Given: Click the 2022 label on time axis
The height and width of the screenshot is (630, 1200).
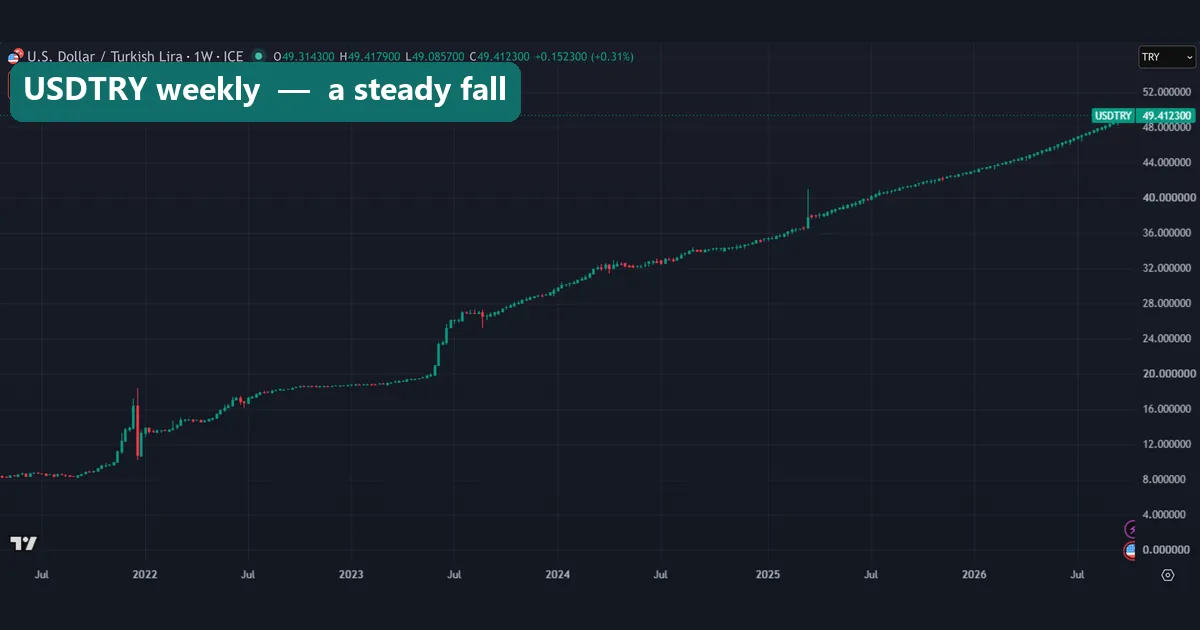Looking at the screenshot, I should tap(145, 575).
